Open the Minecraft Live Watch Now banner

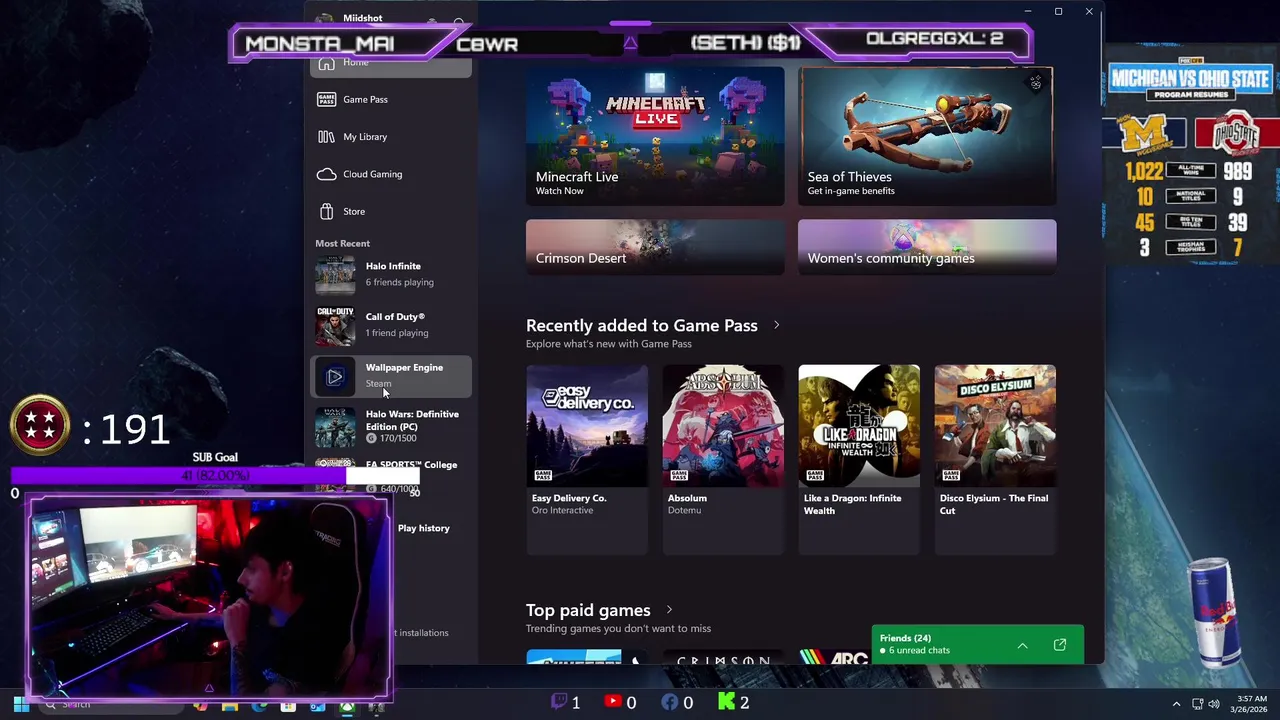point(655,136)
